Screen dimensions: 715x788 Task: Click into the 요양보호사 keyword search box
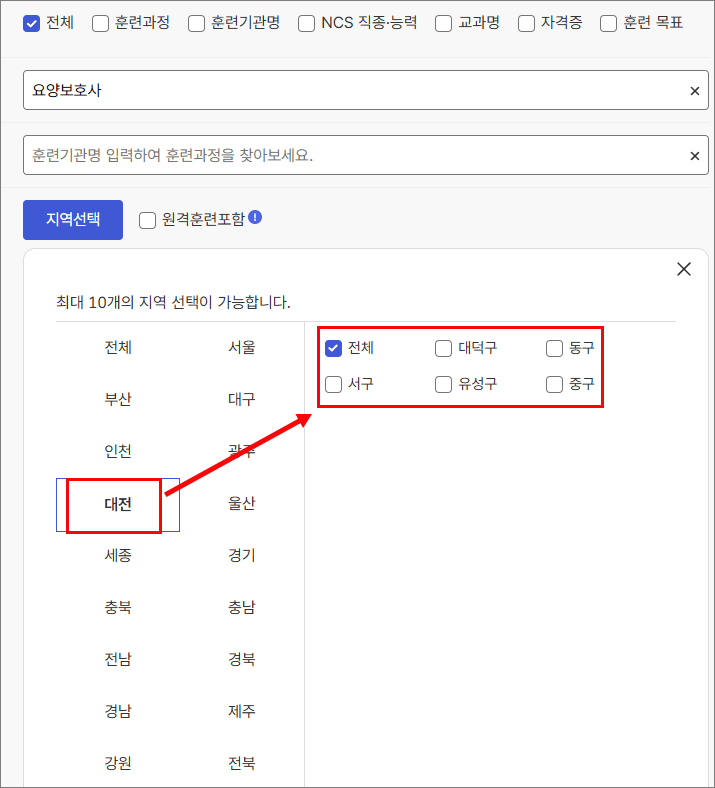[x=350, y=91]
